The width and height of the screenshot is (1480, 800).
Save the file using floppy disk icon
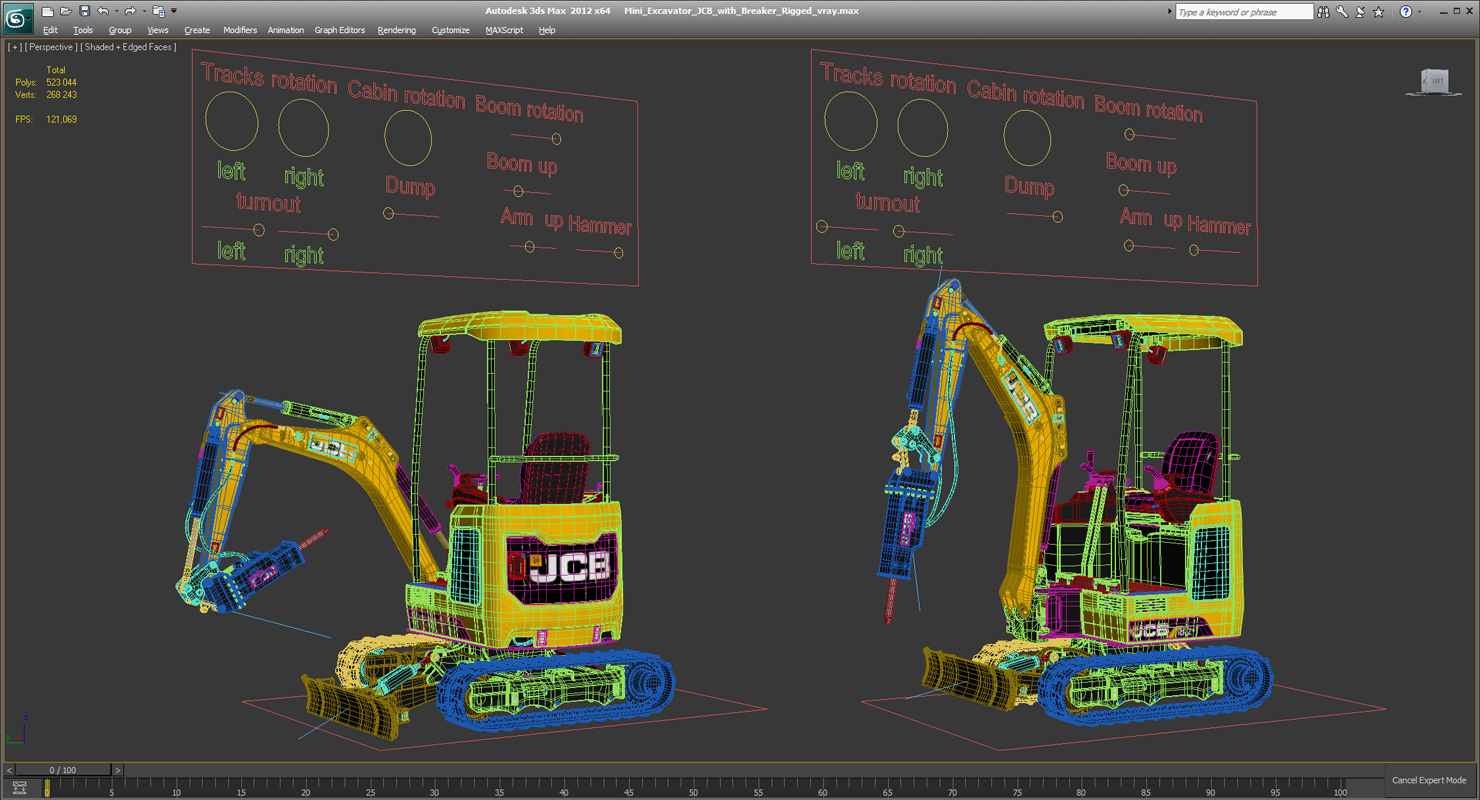click(84, 11)
